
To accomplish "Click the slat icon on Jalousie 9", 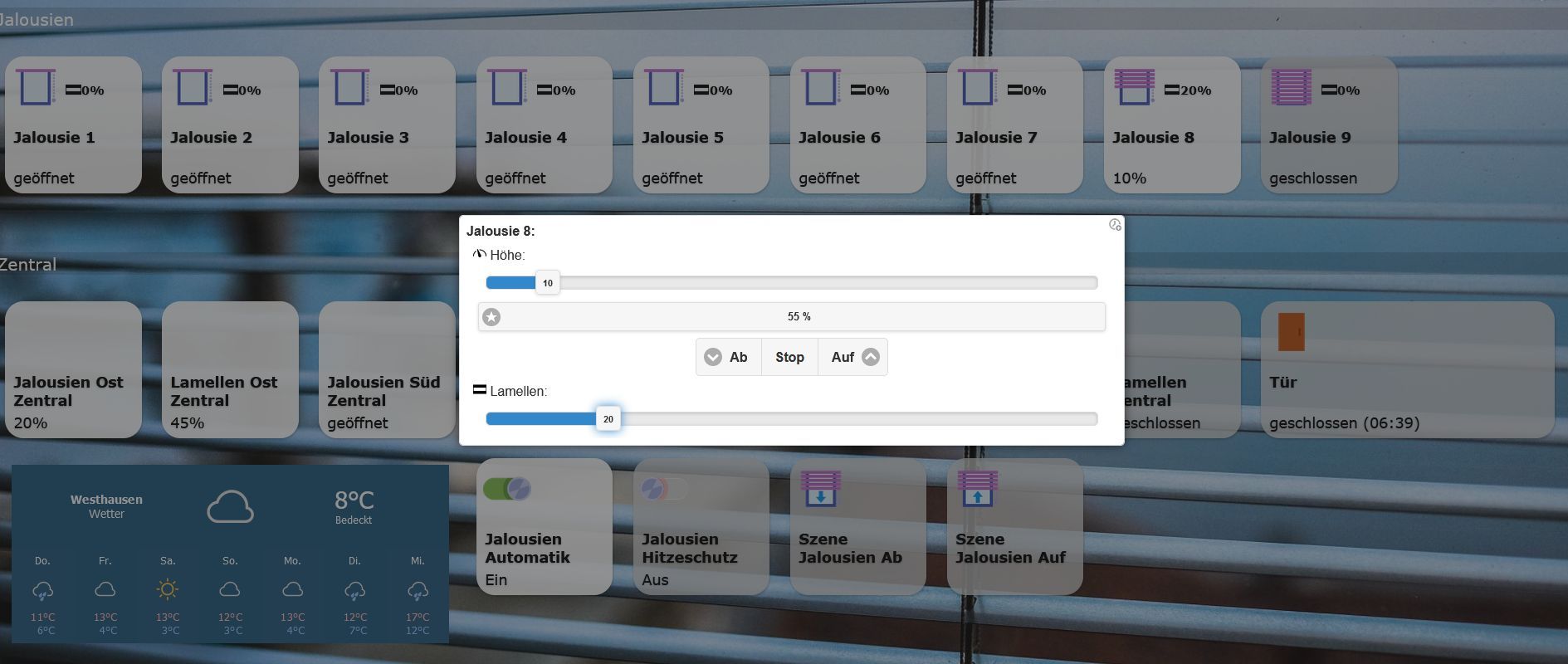I will click(1329, 90).
